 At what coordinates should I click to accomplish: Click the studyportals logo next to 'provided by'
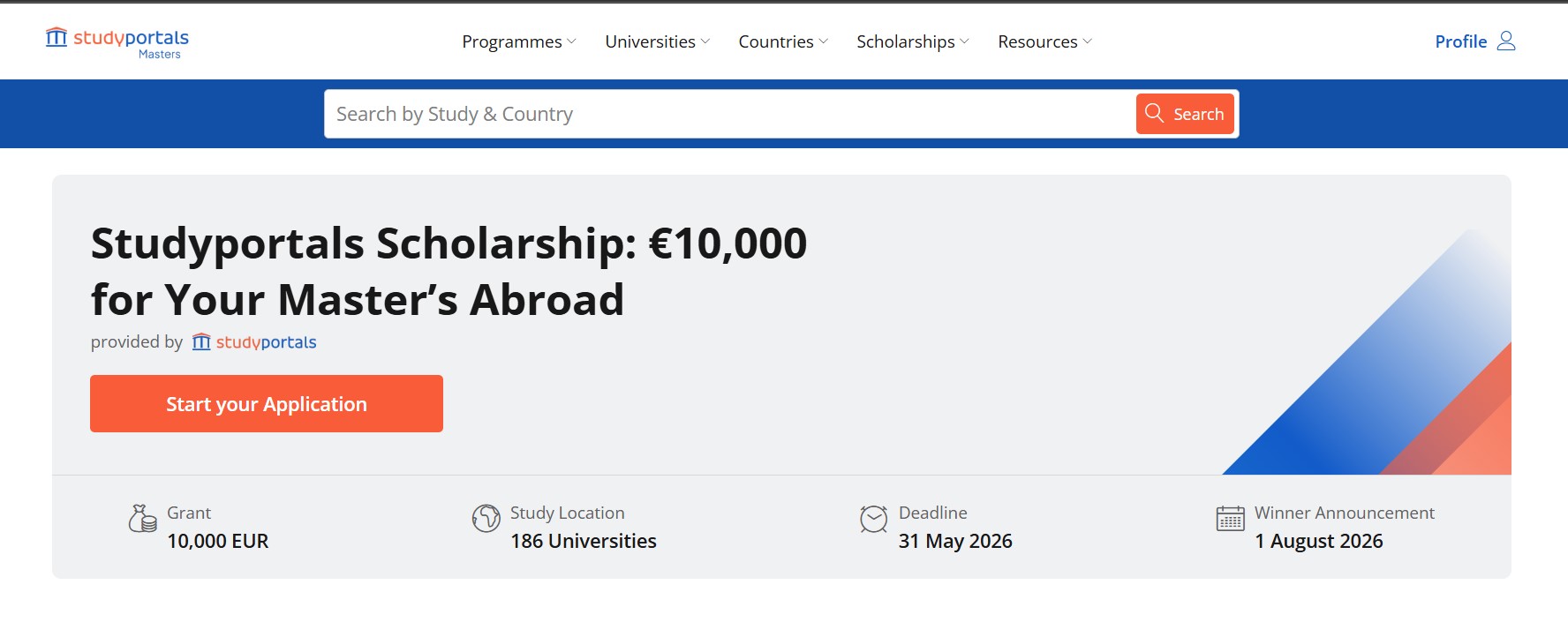[255, 342]
